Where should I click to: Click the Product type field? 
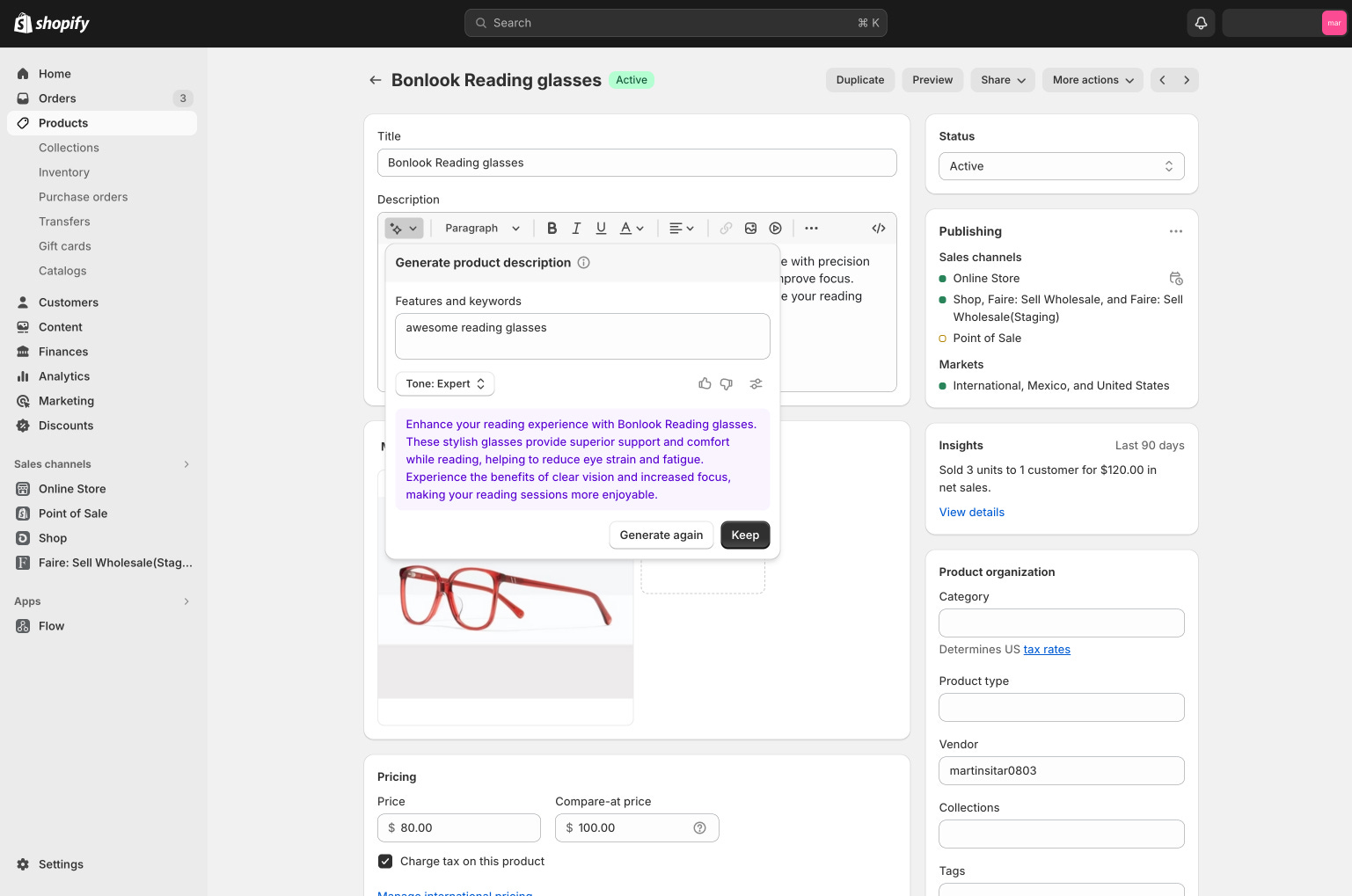pyautogui.click(x=1062, y=708)
